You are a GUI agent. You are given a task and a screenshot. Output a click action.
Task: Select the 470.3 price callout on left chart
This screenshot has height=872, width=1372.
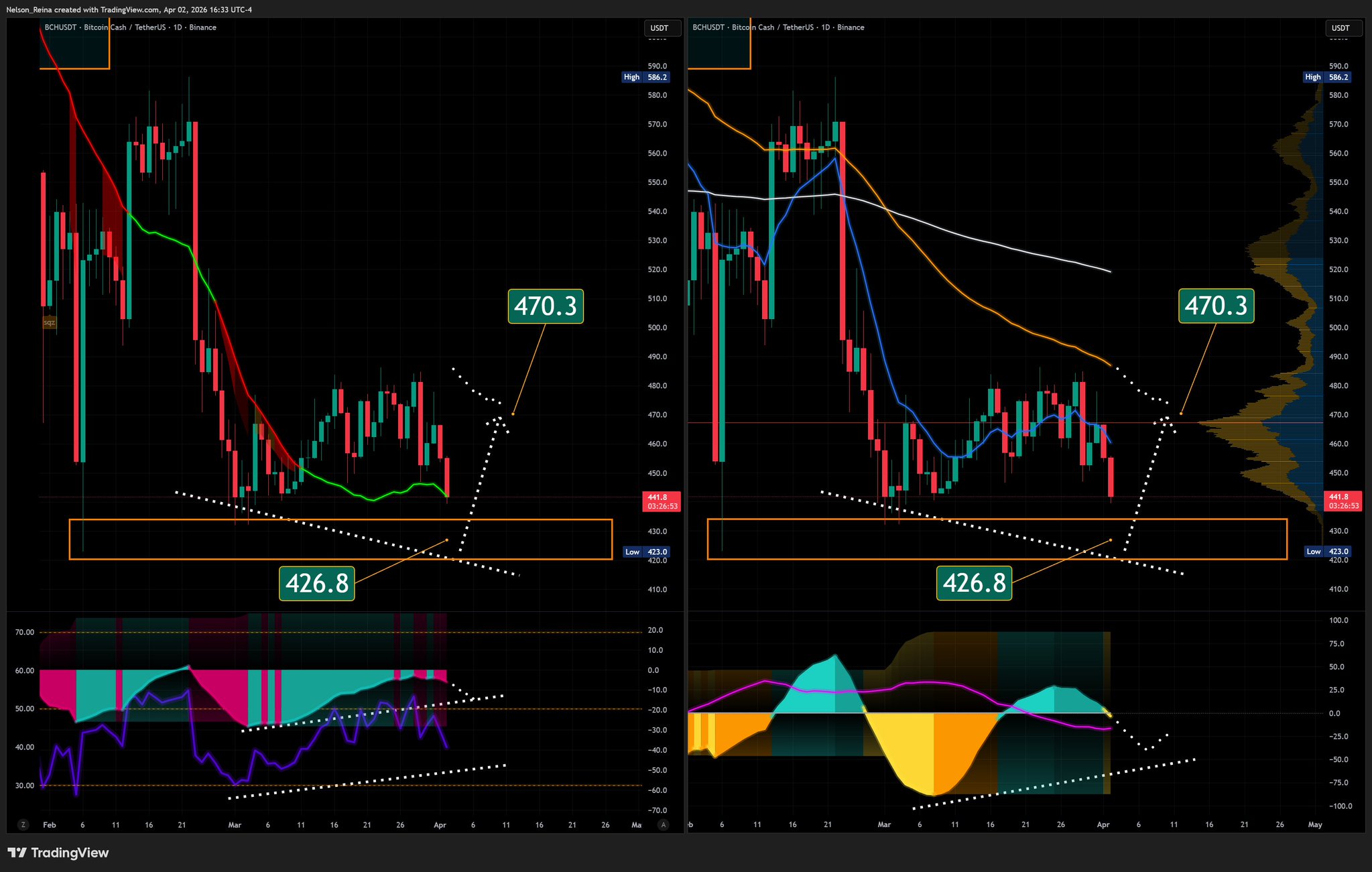click(545, 306)
